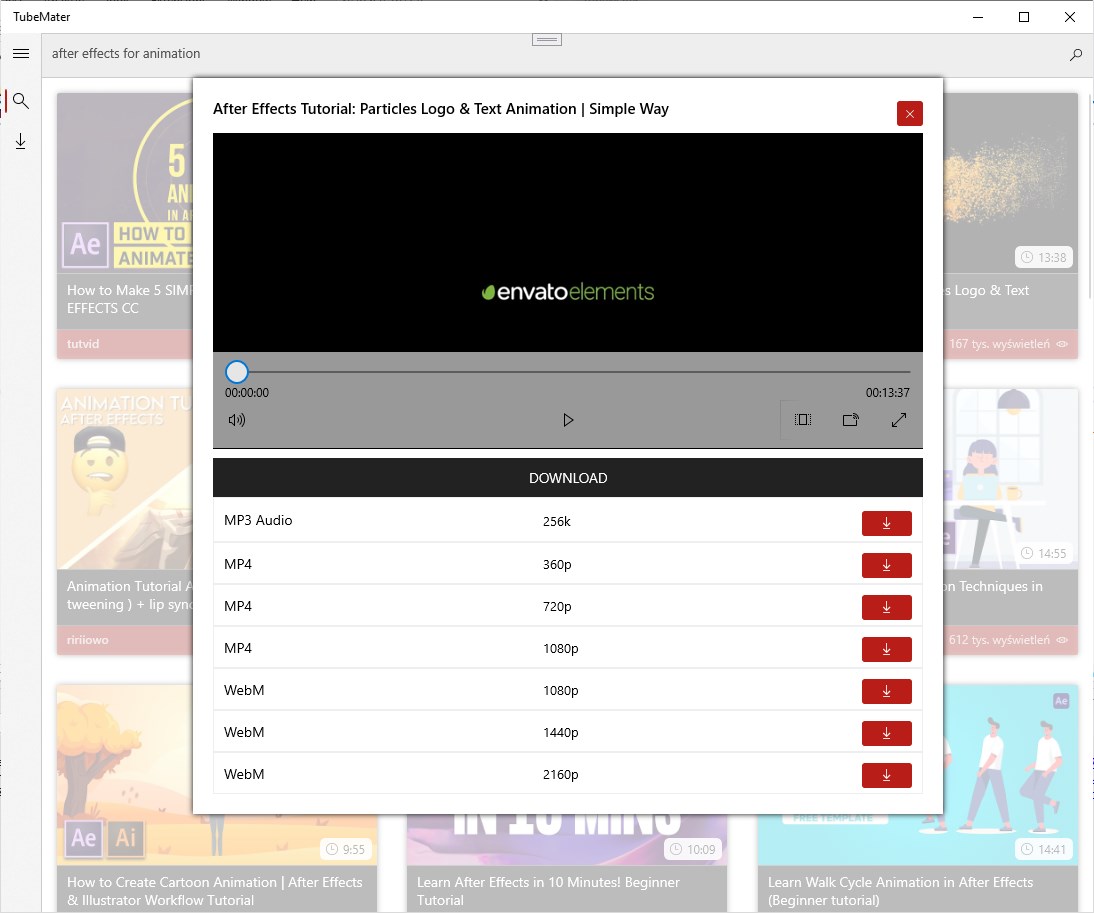This screenshot has width=1094, height=913.
Task: Download WebM 2160p version
Action: pyautogui.click(x=887, y=775)
